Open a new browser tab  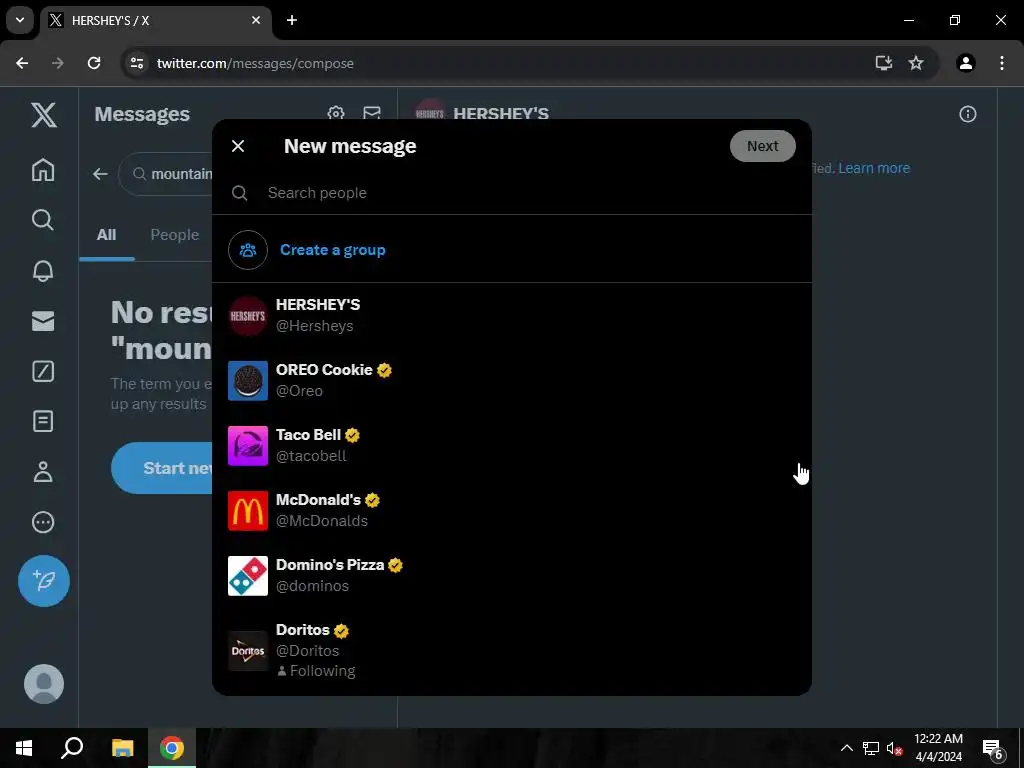[292, 20]
